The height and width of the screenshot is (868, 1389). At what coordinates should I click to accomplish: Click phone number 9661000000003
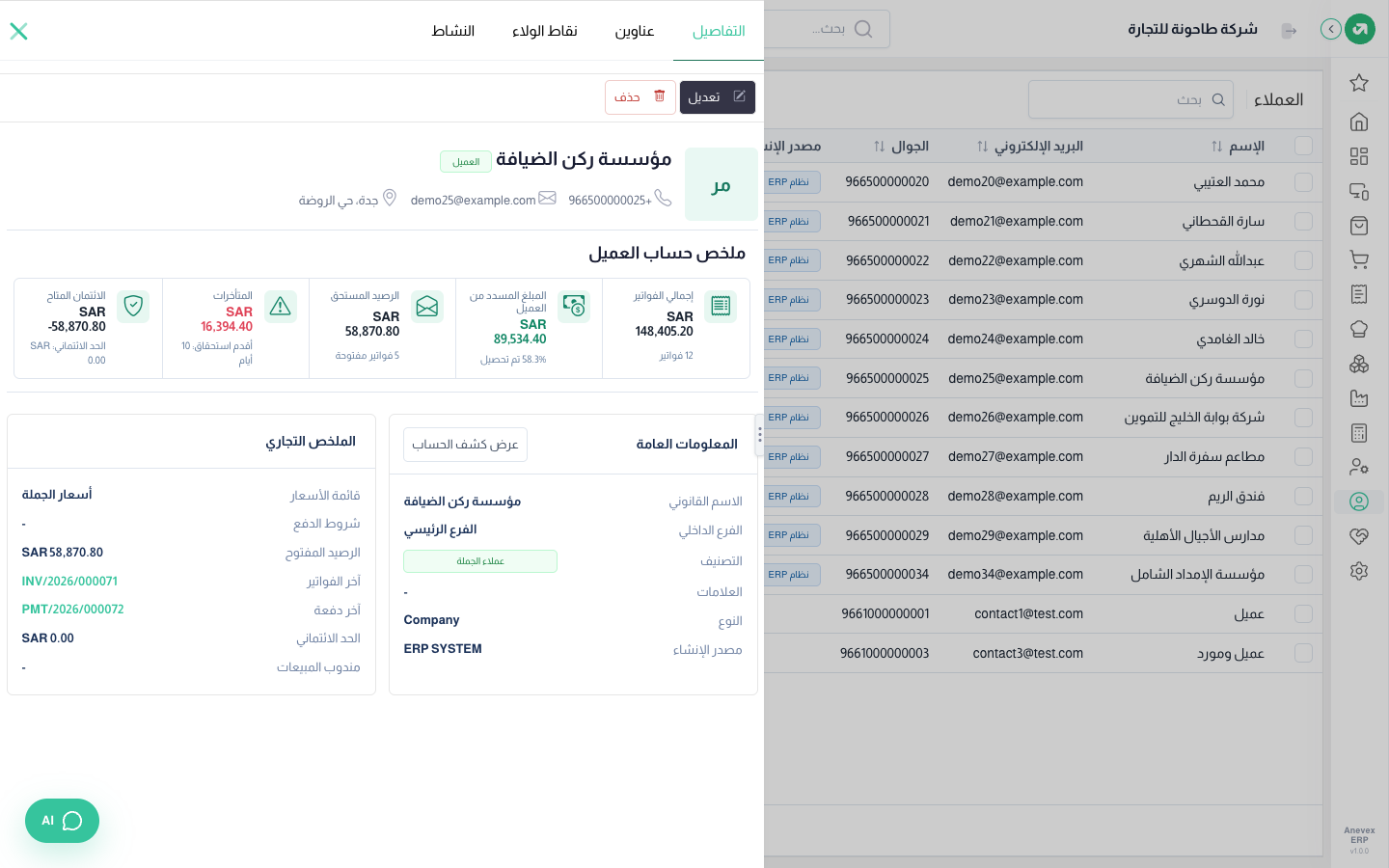click(885, 653)
